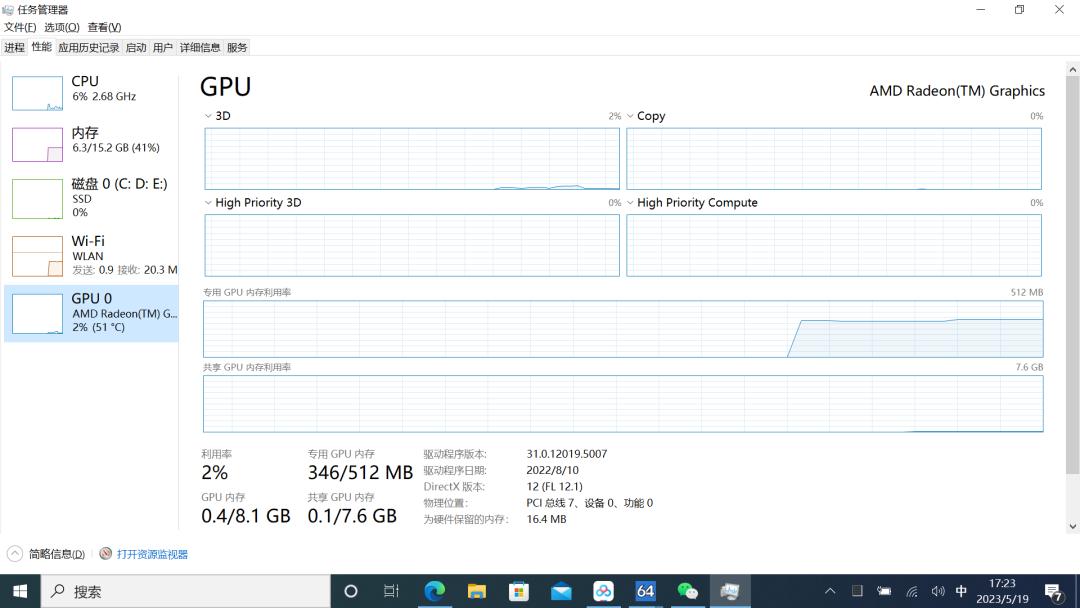The image size is (1080, 608).
Task: Click the speaker icon in the system tray
Action: (x=937, y=591)
